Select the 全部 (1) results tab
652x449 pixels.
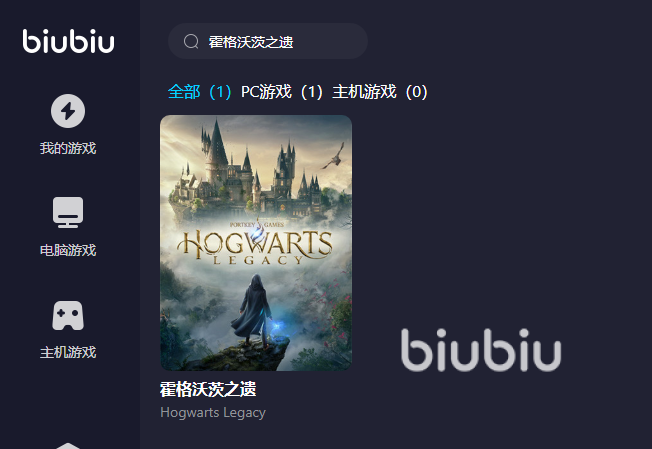pyautogui.click(x=200, y=92)
